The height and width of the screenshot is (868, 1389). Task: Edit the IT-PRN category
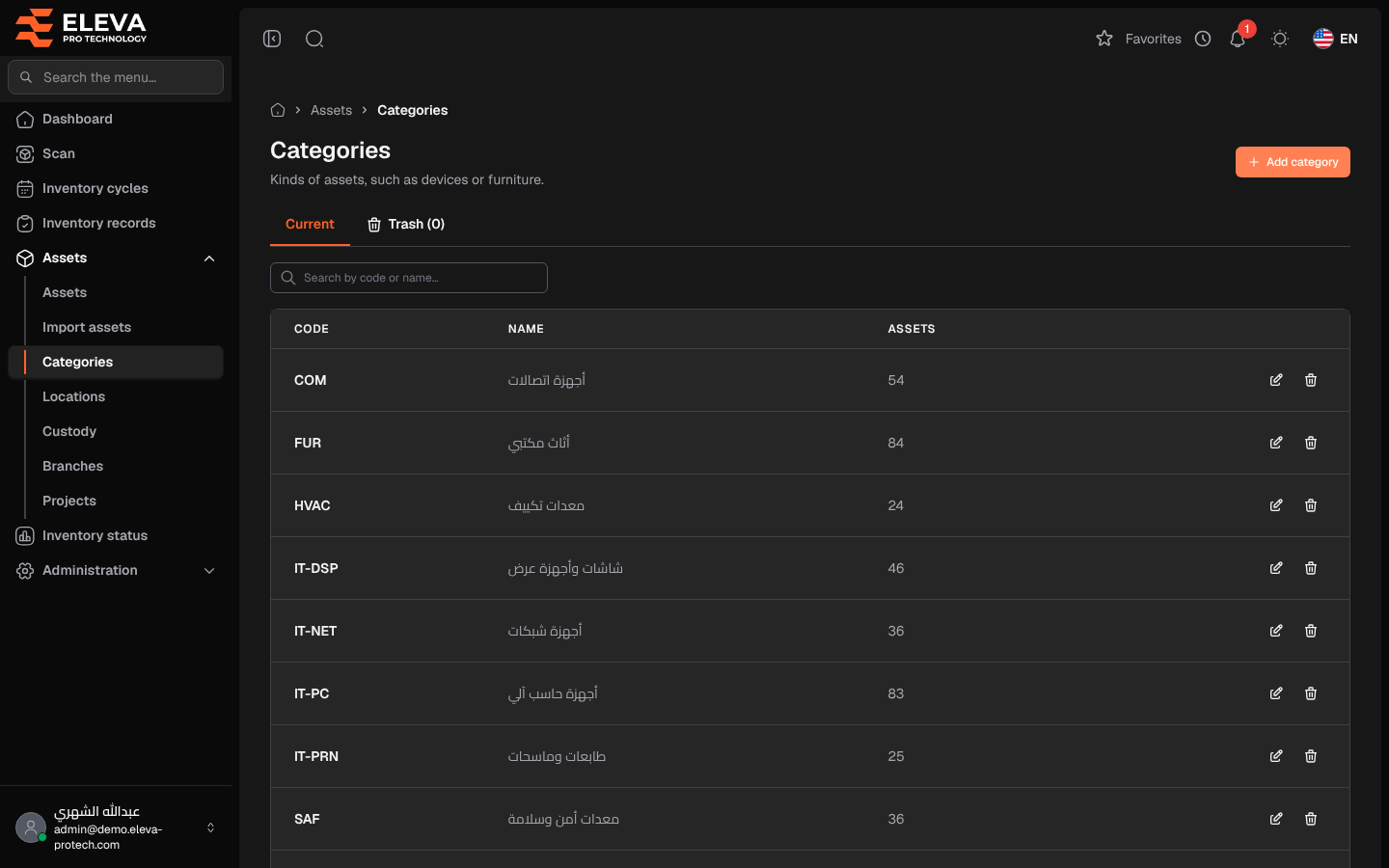click(x=1276, y=756)
